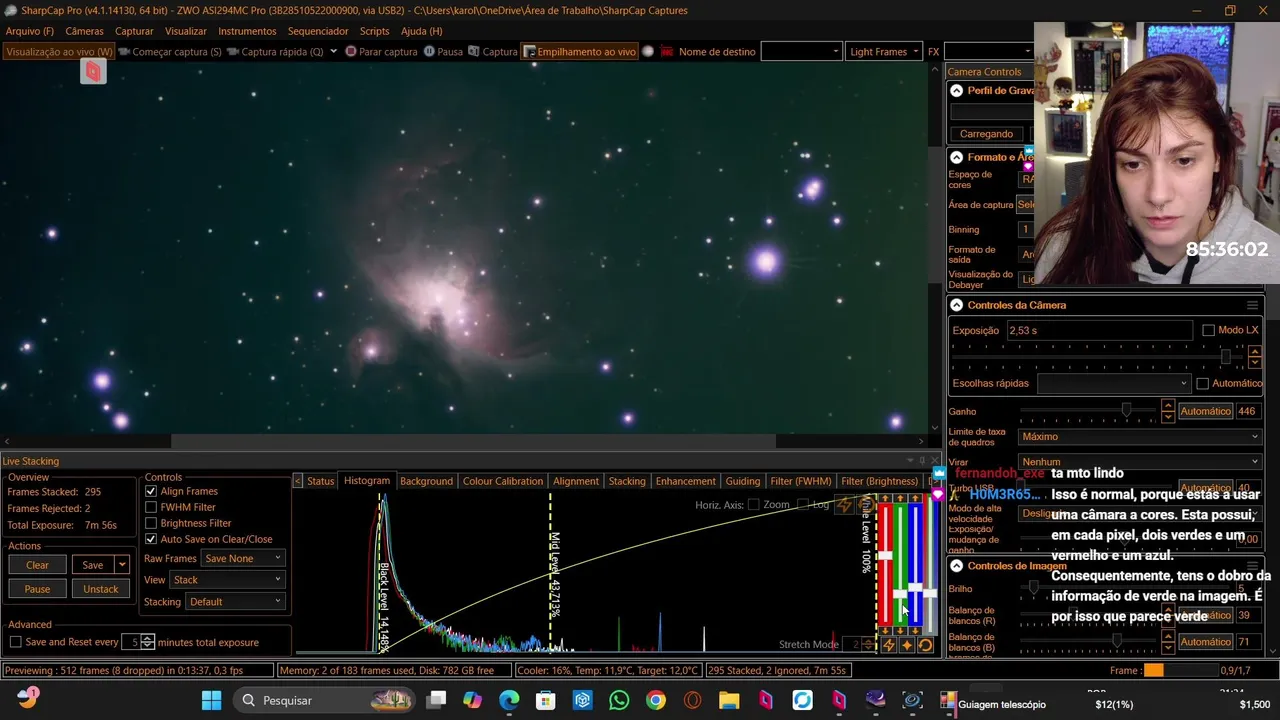The height and width of the screenshot is (720, 1280).
Task: Switch to the Enhancement tab
Action: pos(685,481)
